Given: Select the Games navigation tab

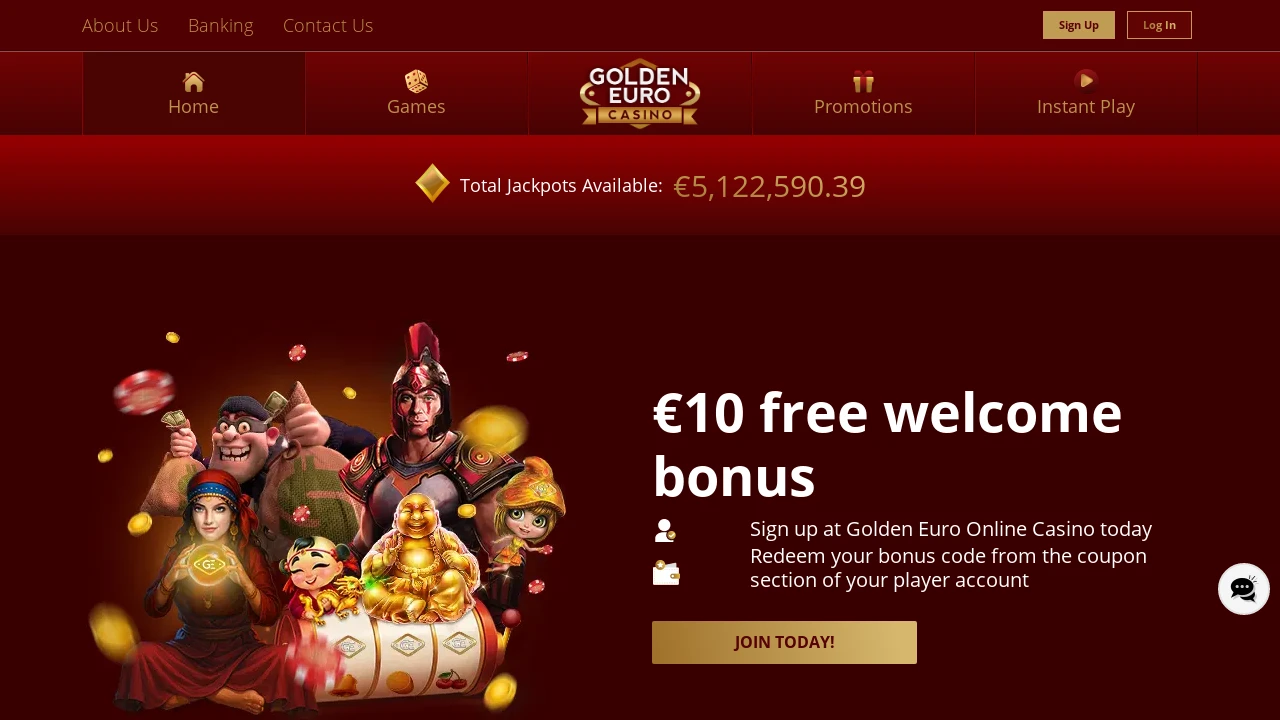Looking at the screenshot, I should pyautogui.click(x=416, y=93).
